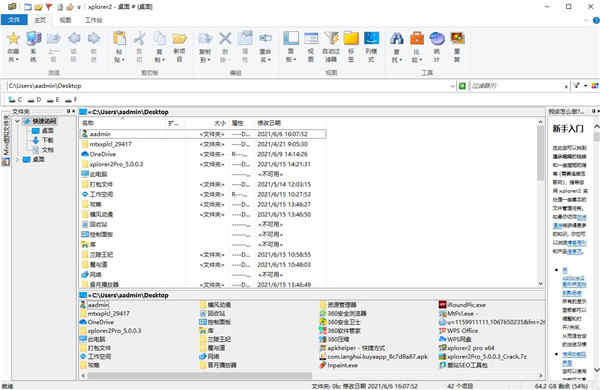Viewport: 600px width, 390px height.
Task: Select Inpaint.exe in the lower pane
Action: click(339, 365)
